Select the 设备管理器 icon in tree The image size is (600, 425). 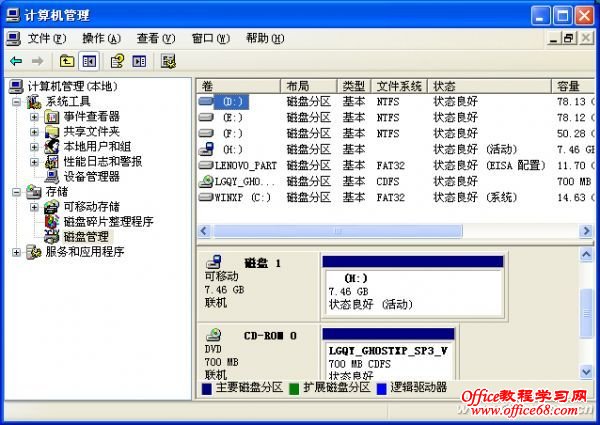[x=52, y=176]
